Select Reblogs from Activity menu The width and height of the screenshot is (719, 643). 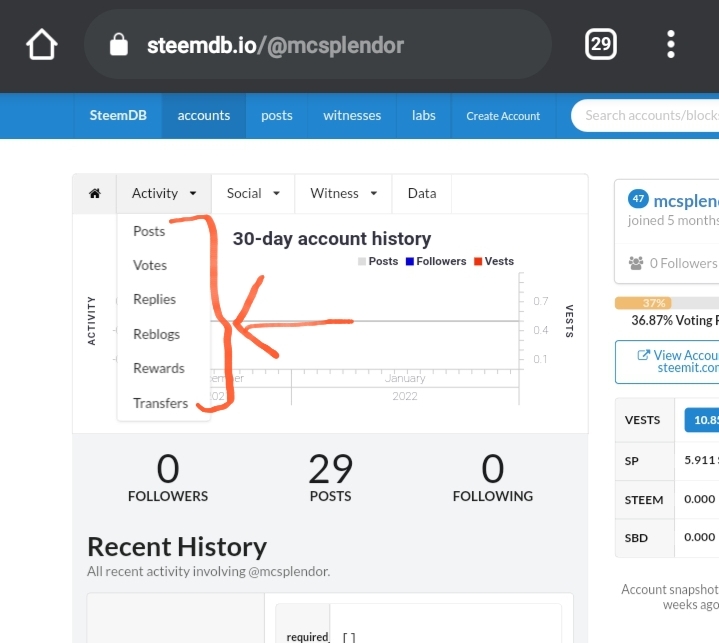coord(156,334)
